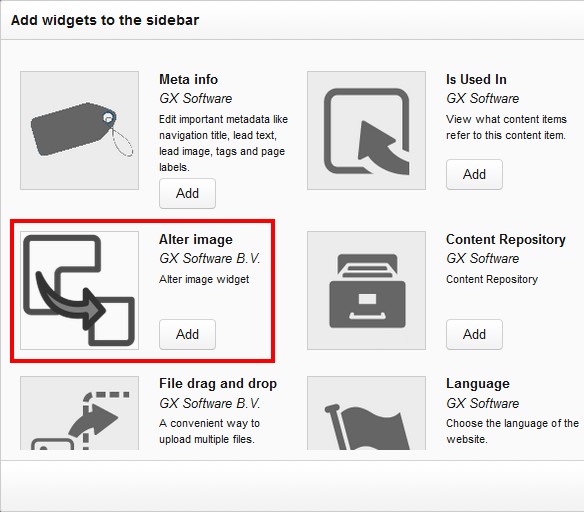Click the Add widgets to the sidebar header
The width and height of the screenshot is (584, 512).
pos(105,20)
